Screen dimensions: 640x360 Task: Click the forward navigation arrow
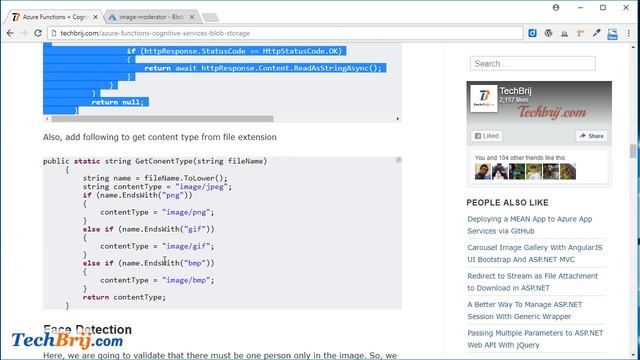coord(24,33)
